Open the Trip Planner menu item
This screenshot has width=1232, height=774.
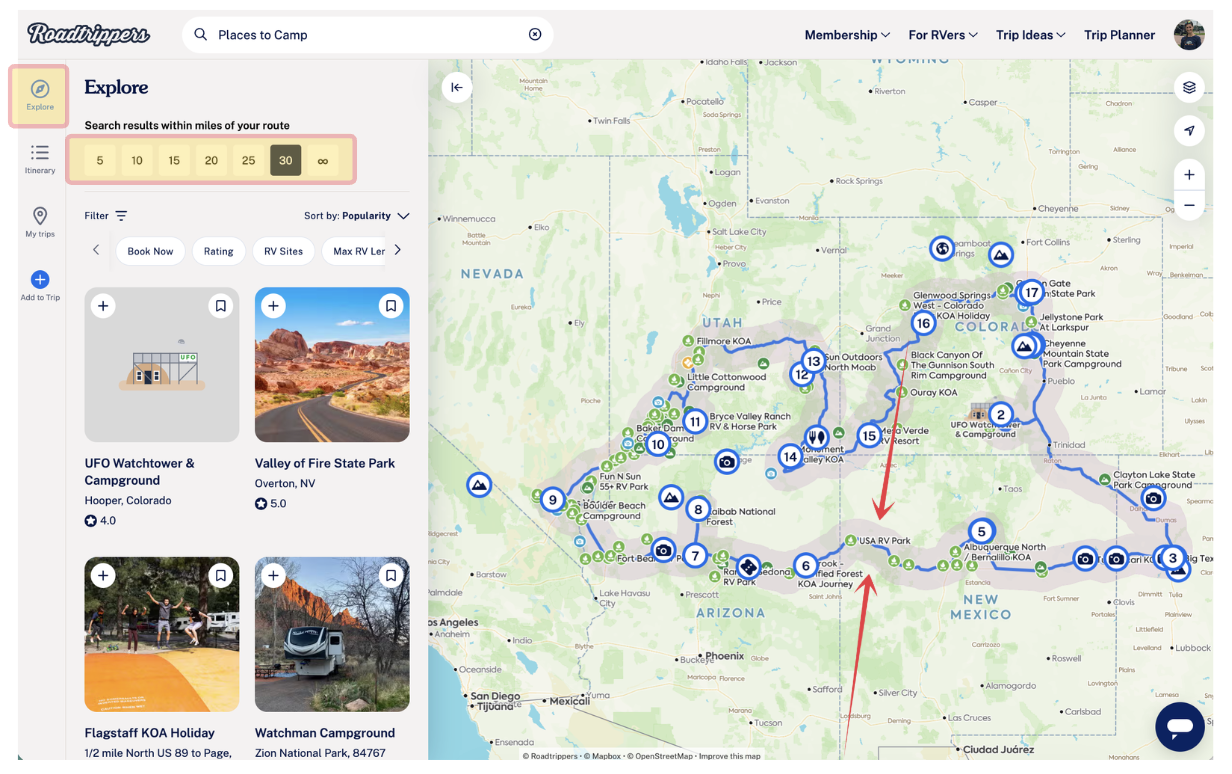click(1119, 34)
